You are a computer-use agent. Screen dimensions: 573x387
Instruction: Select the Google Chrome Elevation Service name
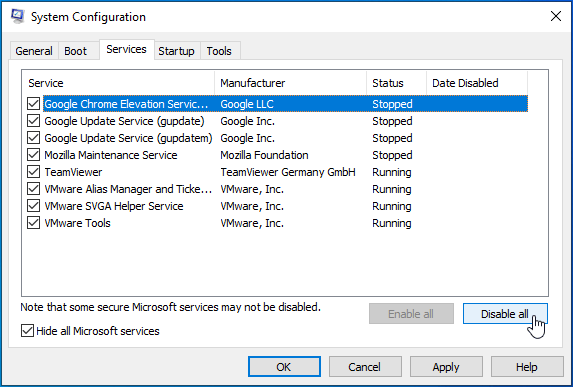pos(126,104)
